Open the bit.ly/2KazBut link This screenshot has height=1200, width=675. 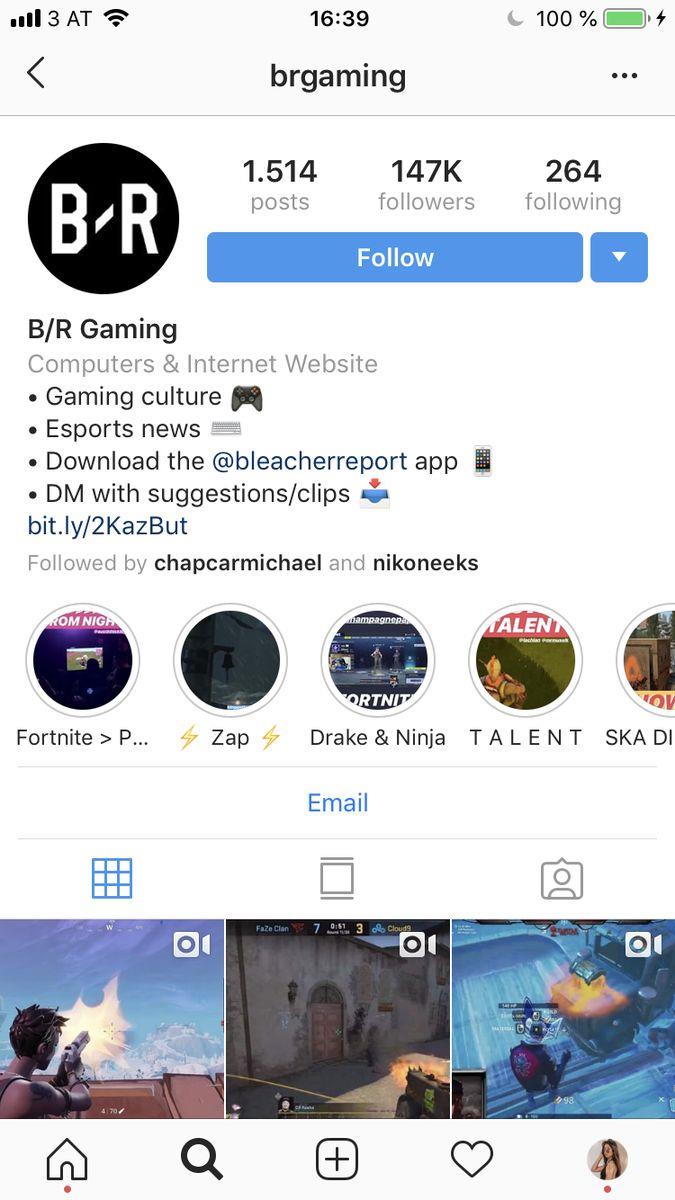[x=108, y=525]
